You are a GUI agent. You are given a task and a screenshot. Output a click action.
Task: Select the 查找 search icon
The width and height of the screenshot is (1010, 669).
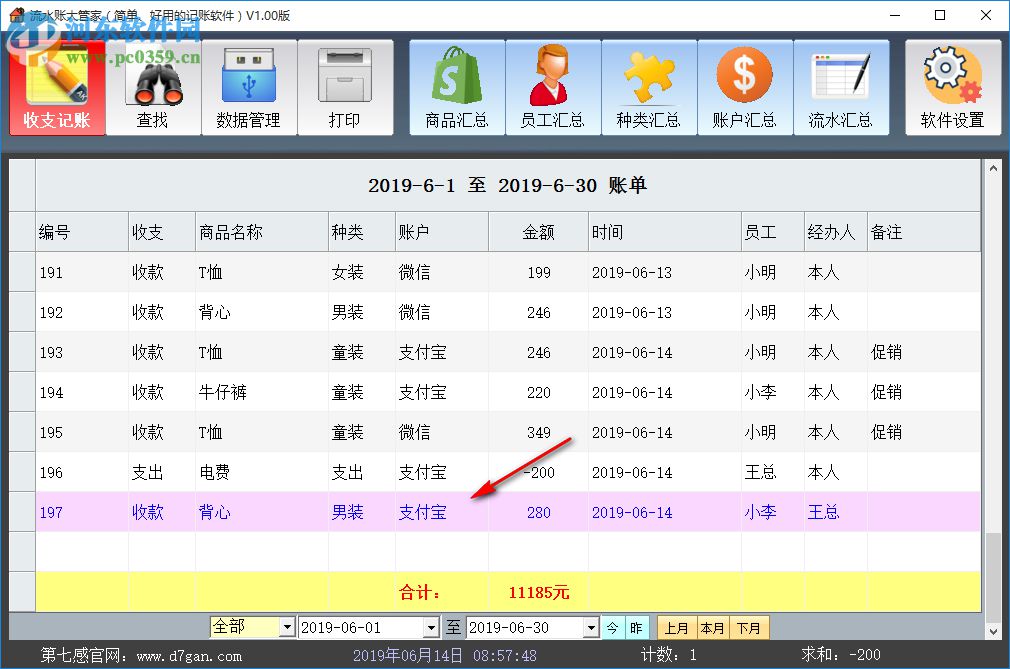point(153,87)
